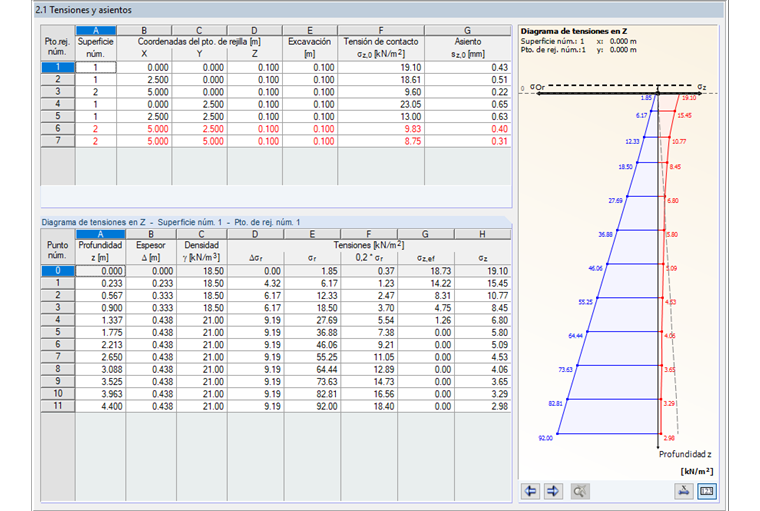Image resolution: width=760 pixels, height=511 pixels.
Task: Click the 19.10 label on stress diagram
Action: coord(689,97)
